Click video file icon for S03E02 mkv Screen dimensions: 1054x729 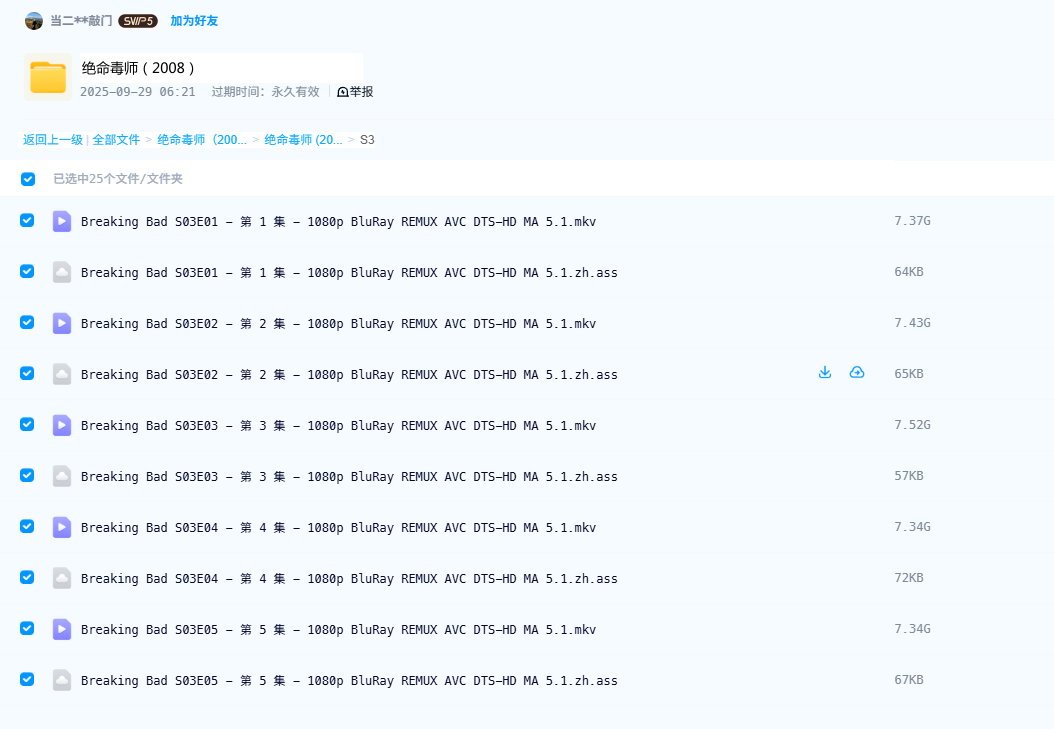click(x=62, y=323)
